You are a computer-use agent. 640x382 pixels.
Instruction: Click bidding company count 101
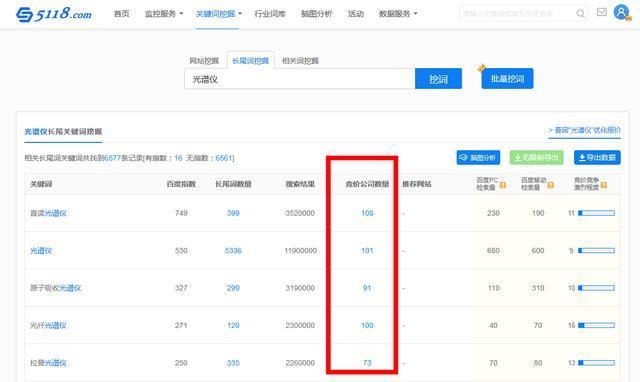click(367, 251)
